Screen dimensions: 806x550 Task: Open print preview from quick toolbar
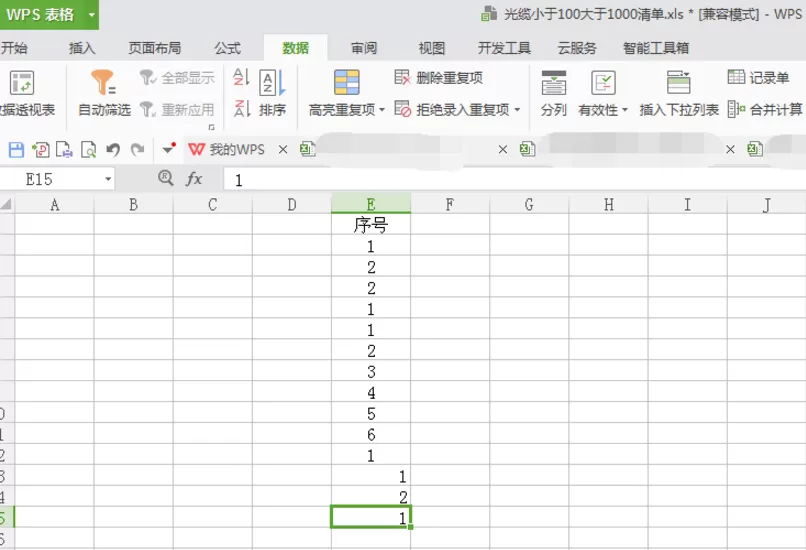(88, 150)
